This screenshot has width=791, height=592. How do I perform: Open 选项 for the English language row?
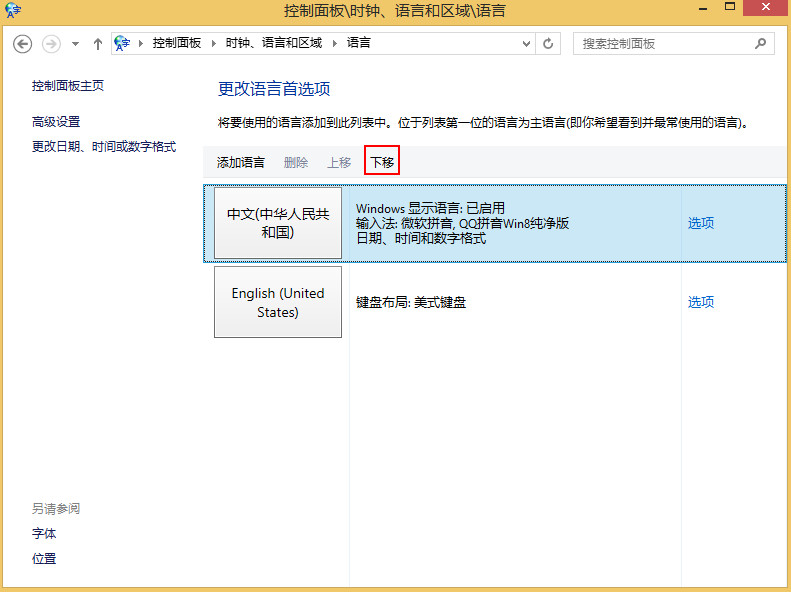click(x=701, y=302)
